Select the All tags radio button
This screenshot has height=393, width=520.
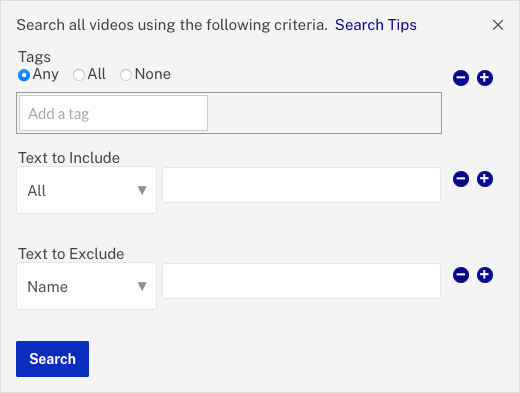coord(79,75)
